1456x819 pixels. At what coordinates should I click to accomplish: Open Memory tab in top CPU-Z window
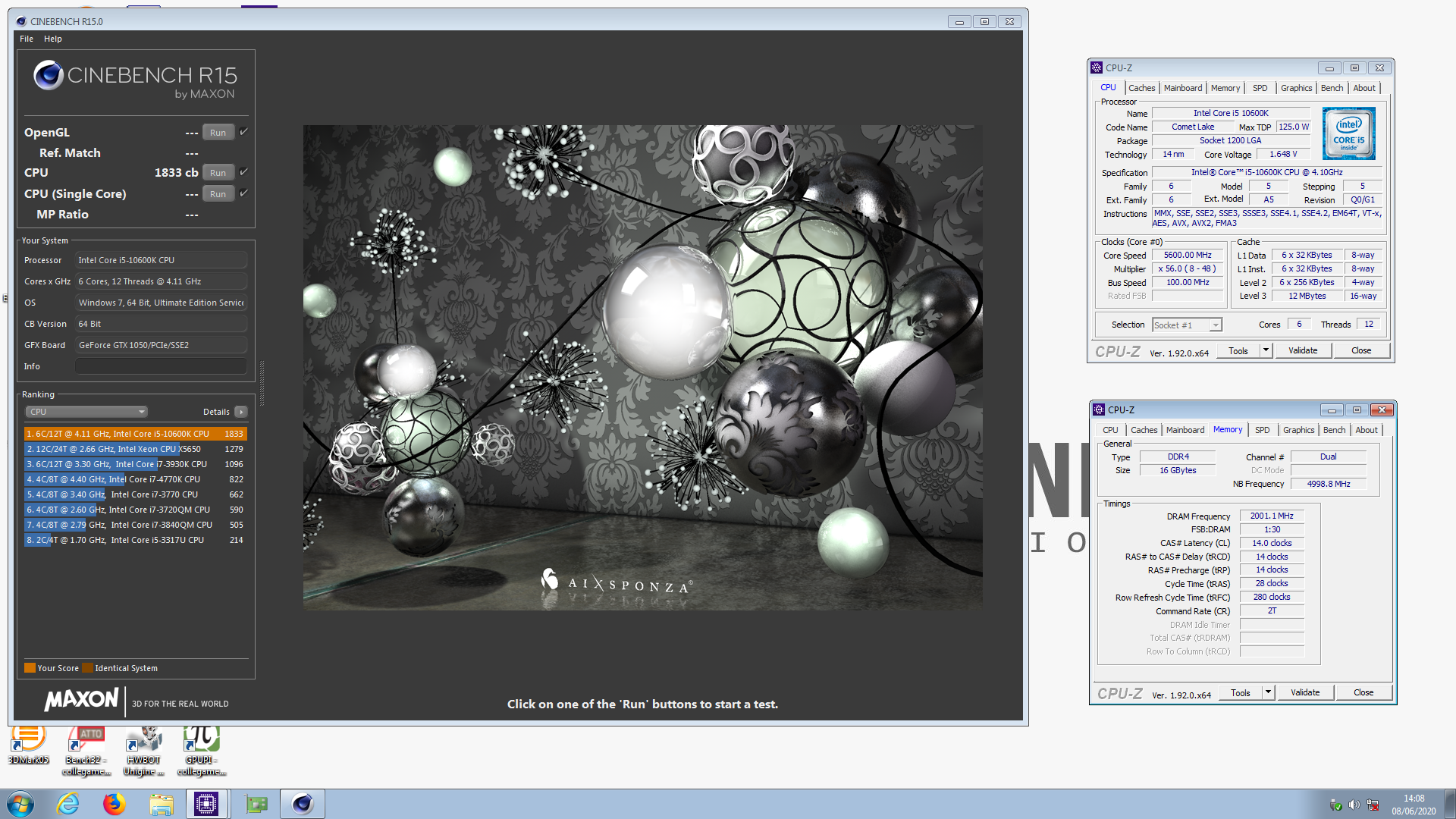click(1225, 88)
